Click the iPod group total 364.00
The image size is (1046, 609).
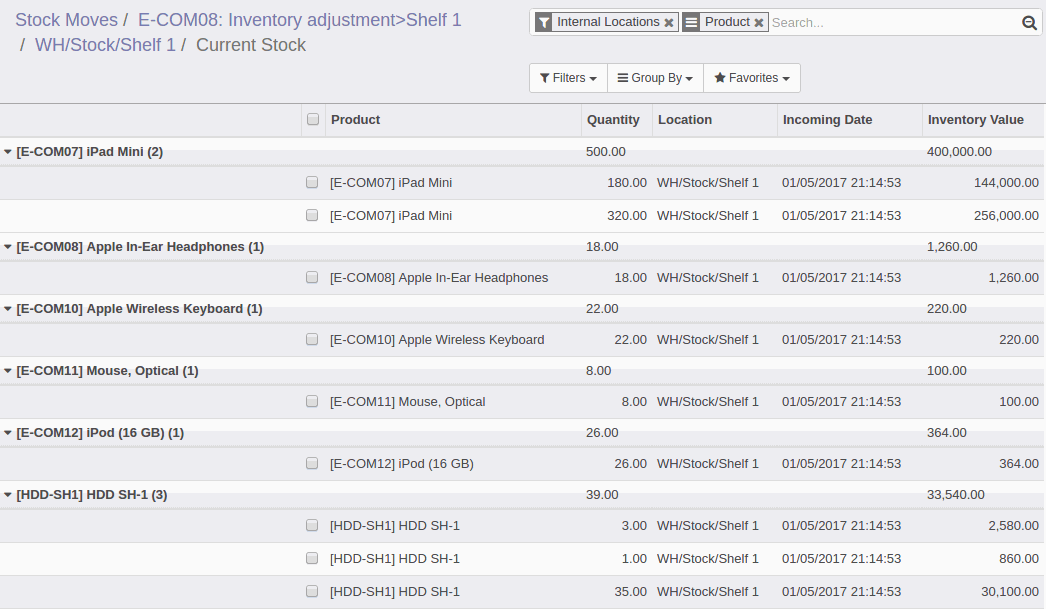[947, 433]
